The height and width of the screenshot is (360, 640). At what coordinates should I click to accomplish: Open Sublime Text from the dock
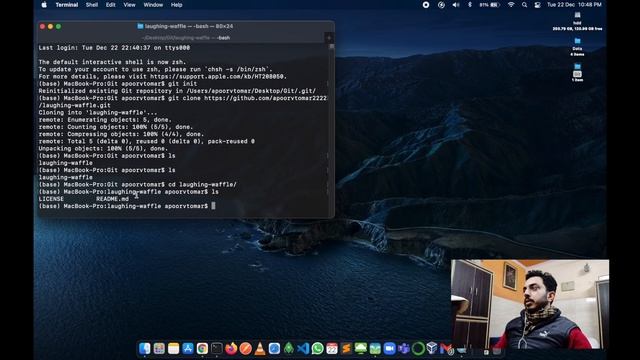tap(346, 349)
